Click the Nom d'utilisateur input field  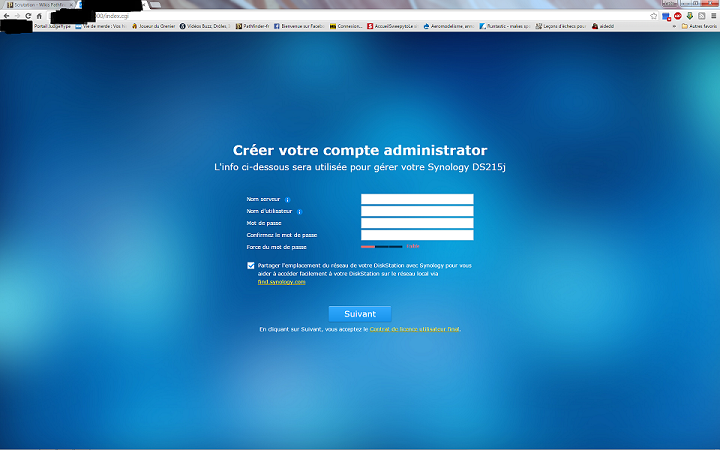(x=417, y=211)
